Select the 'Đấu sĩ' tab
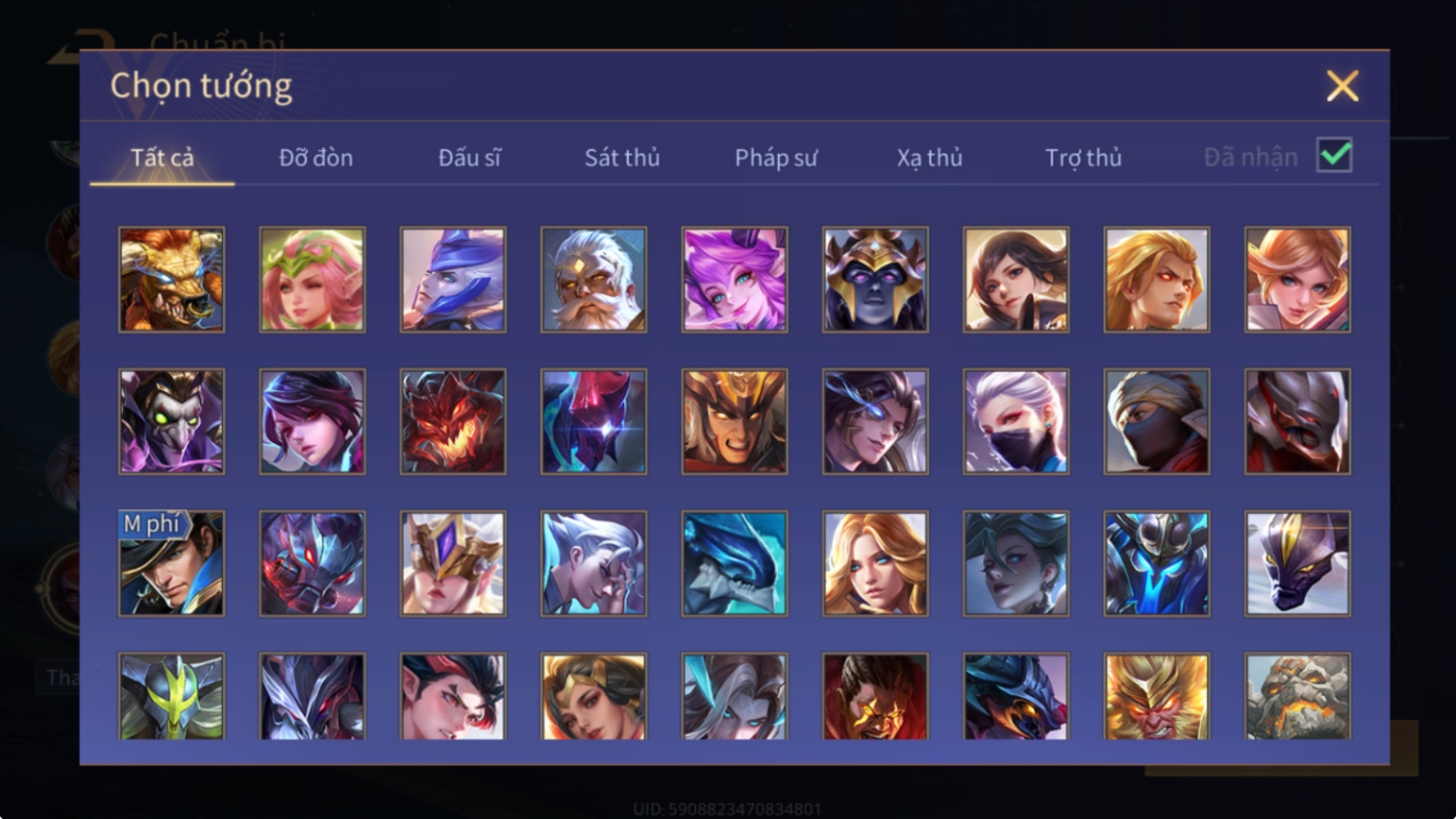The image size is (1456, 819). coord(468,158)
